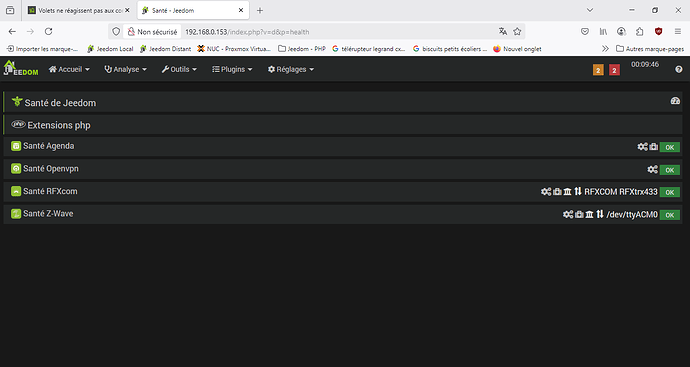
Task: Click the tracking protection shield icon
Action: pos(116,31)
